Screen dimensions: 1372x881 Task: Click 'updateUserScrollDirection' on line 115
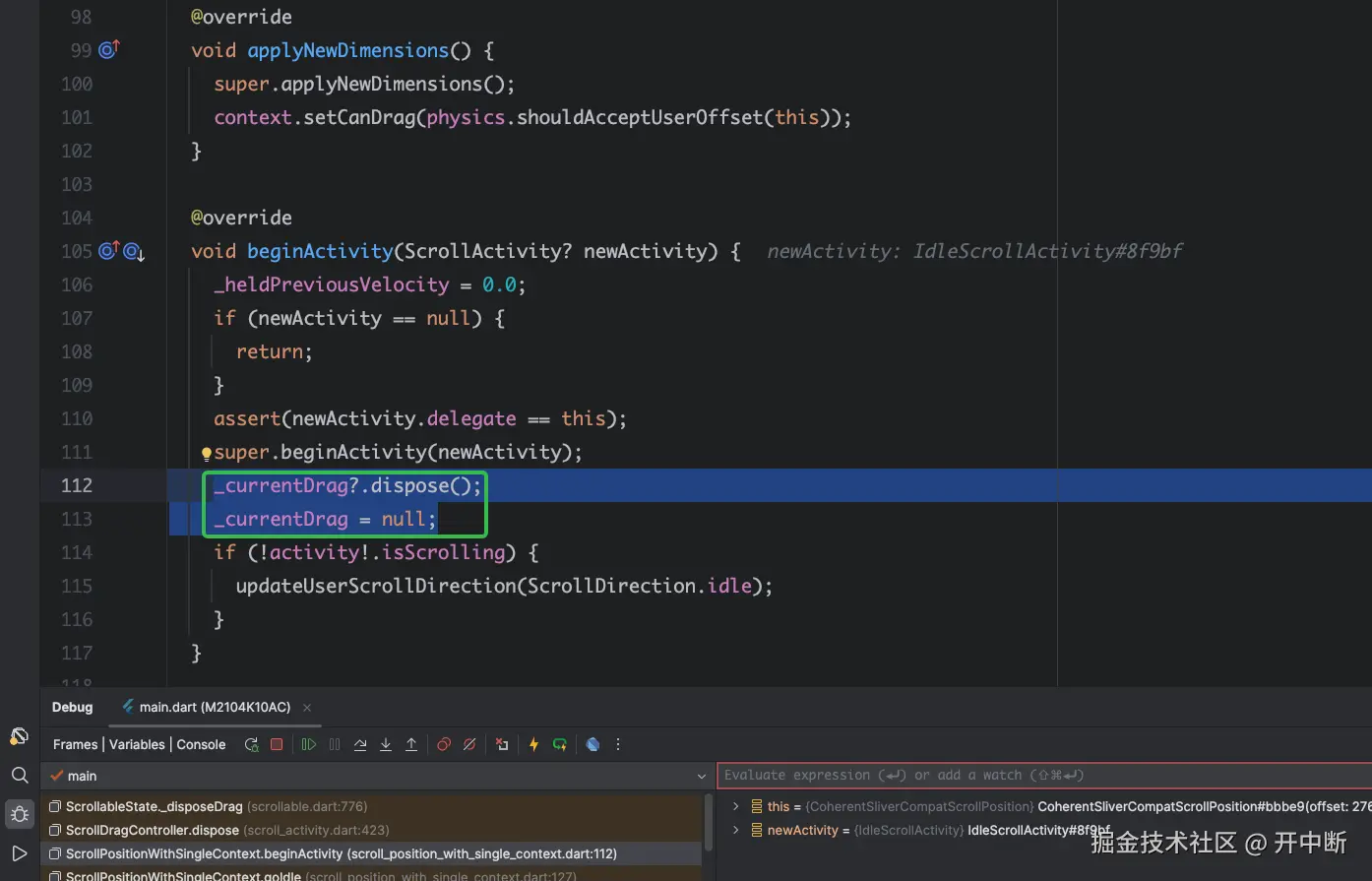pos(375,586)
